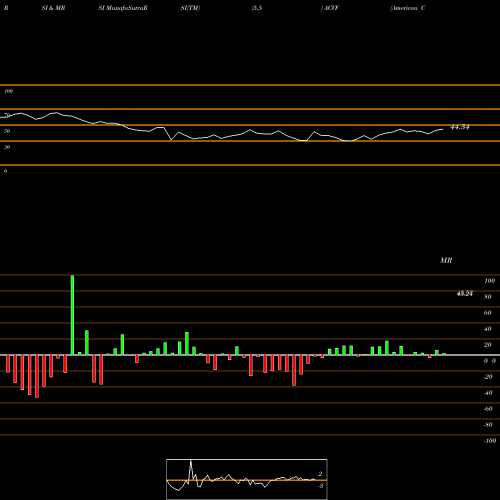Click the MR heading above the bar chart
500x500 pixels.
446,260
